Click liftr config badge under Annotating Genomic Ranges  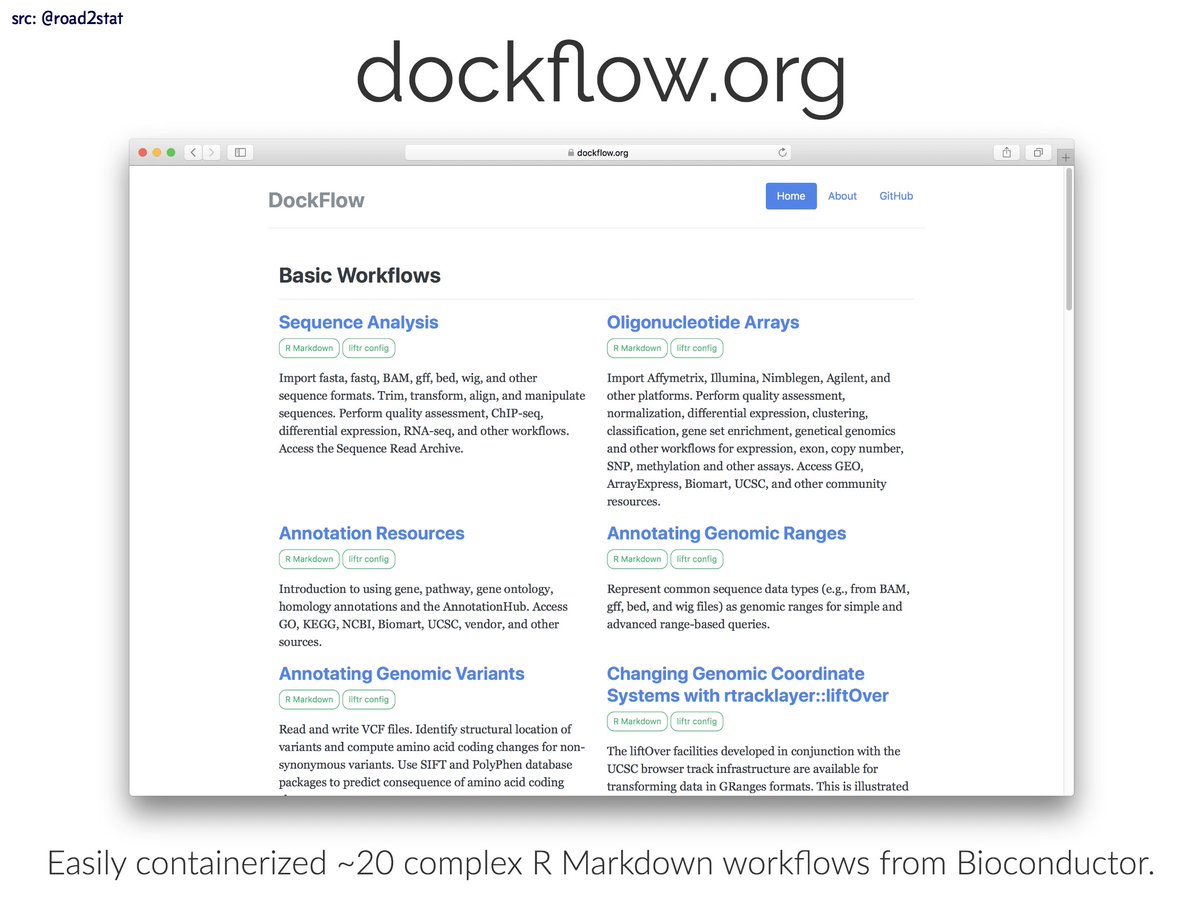(697, 559)
